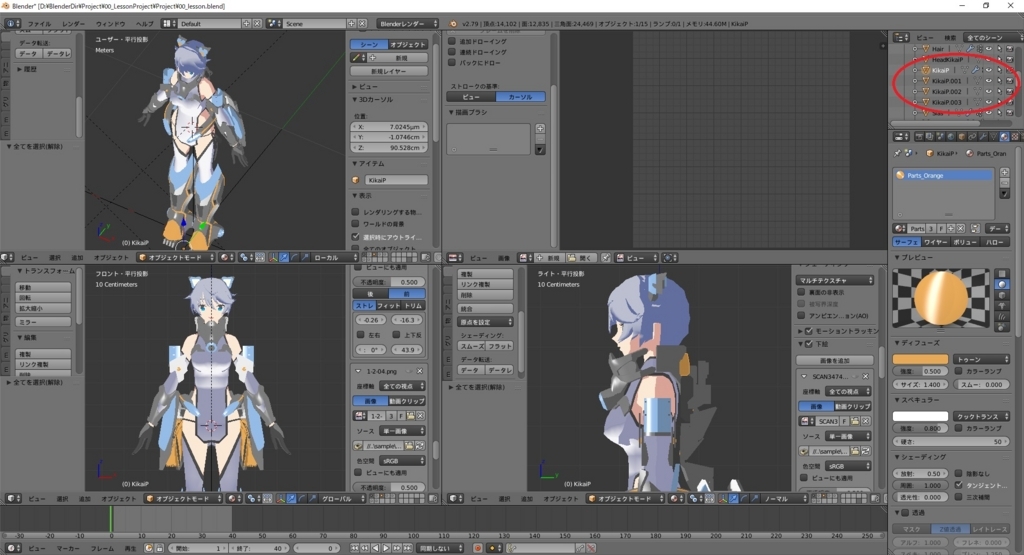
Task: Toggle visibility eye for Hair object
Action: (989, 49)
